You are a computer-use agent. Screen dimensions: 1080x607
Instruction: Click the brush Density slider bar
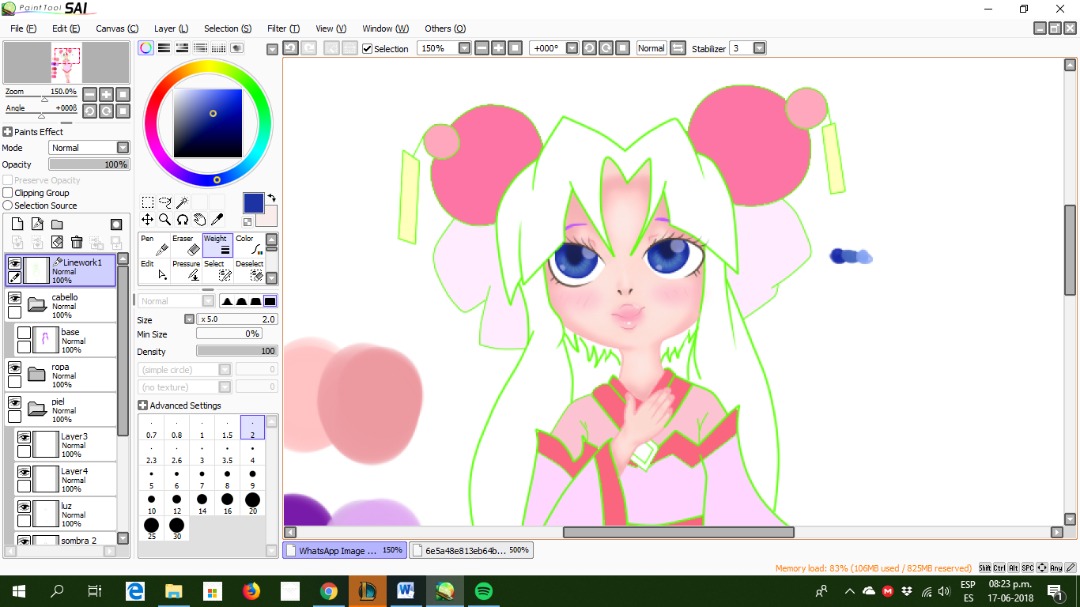237,351
